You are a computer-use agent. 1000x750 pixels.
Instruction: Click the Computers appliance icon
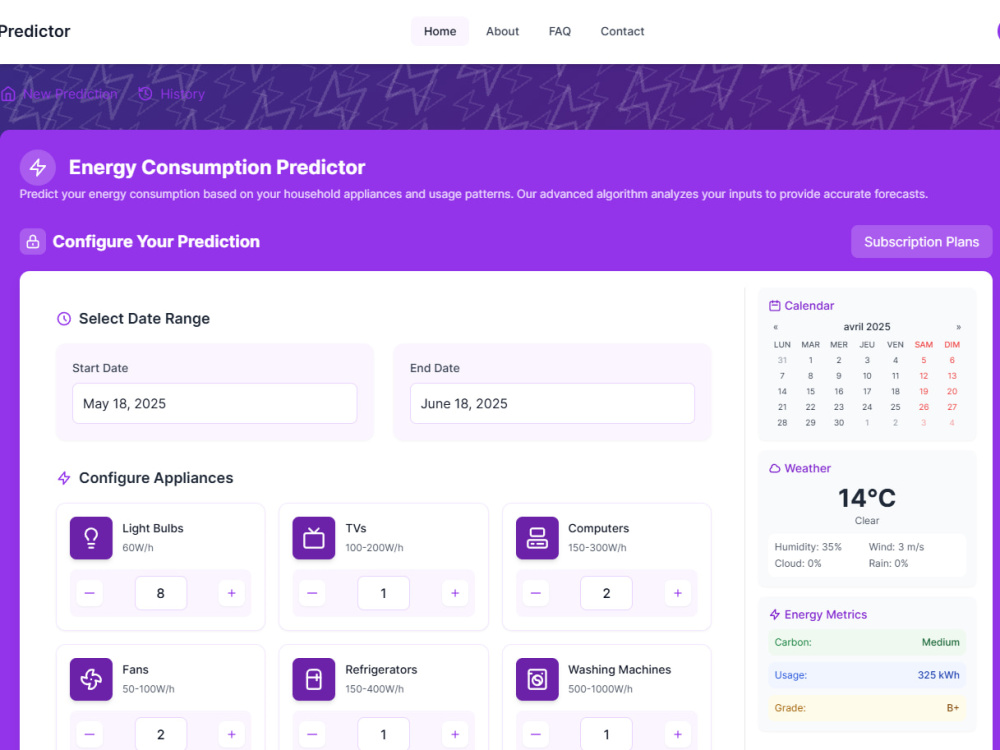pyautogui.click(x=537, y=538)
